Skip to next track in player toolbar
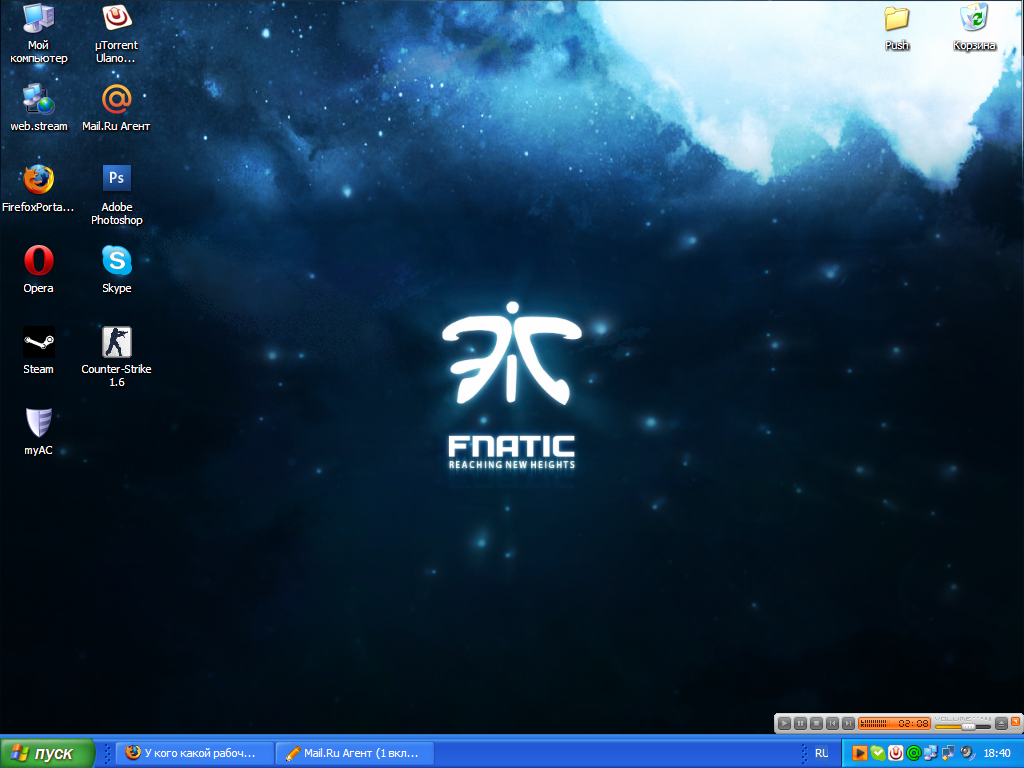Screen dimensions: 1024x768 click(x=848, y=723)
